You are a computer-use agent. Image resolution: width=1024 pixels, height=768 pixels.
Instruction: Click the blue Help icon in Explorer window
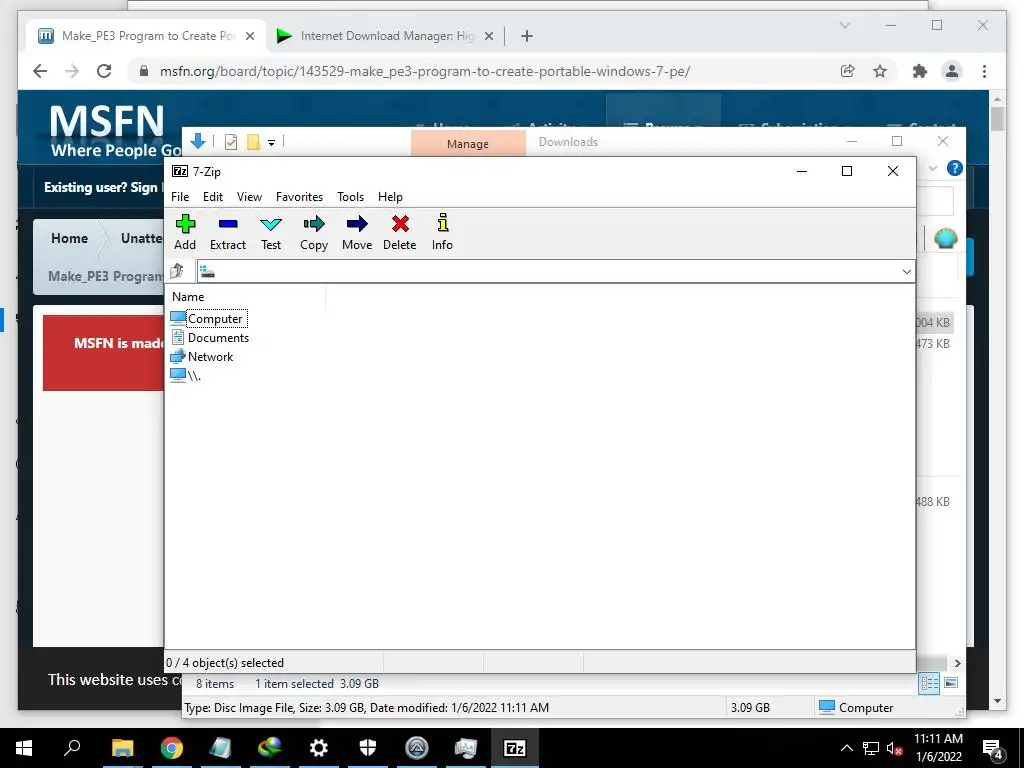click(x=954, y=168)
